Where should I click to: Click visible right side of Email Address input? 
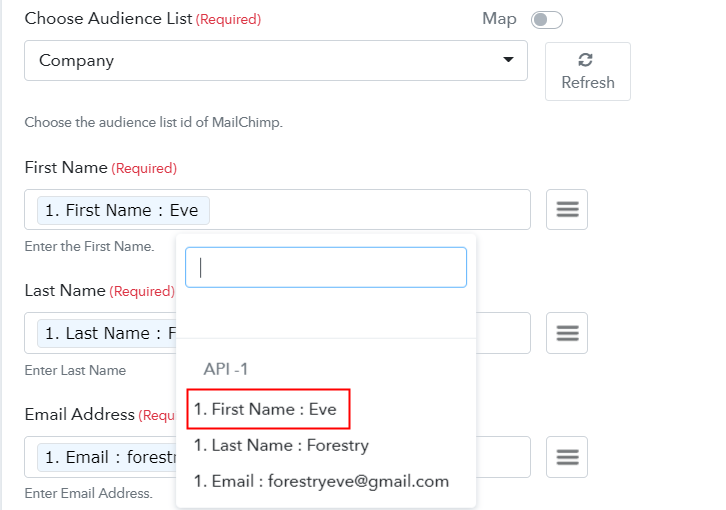tap(503, 457)
